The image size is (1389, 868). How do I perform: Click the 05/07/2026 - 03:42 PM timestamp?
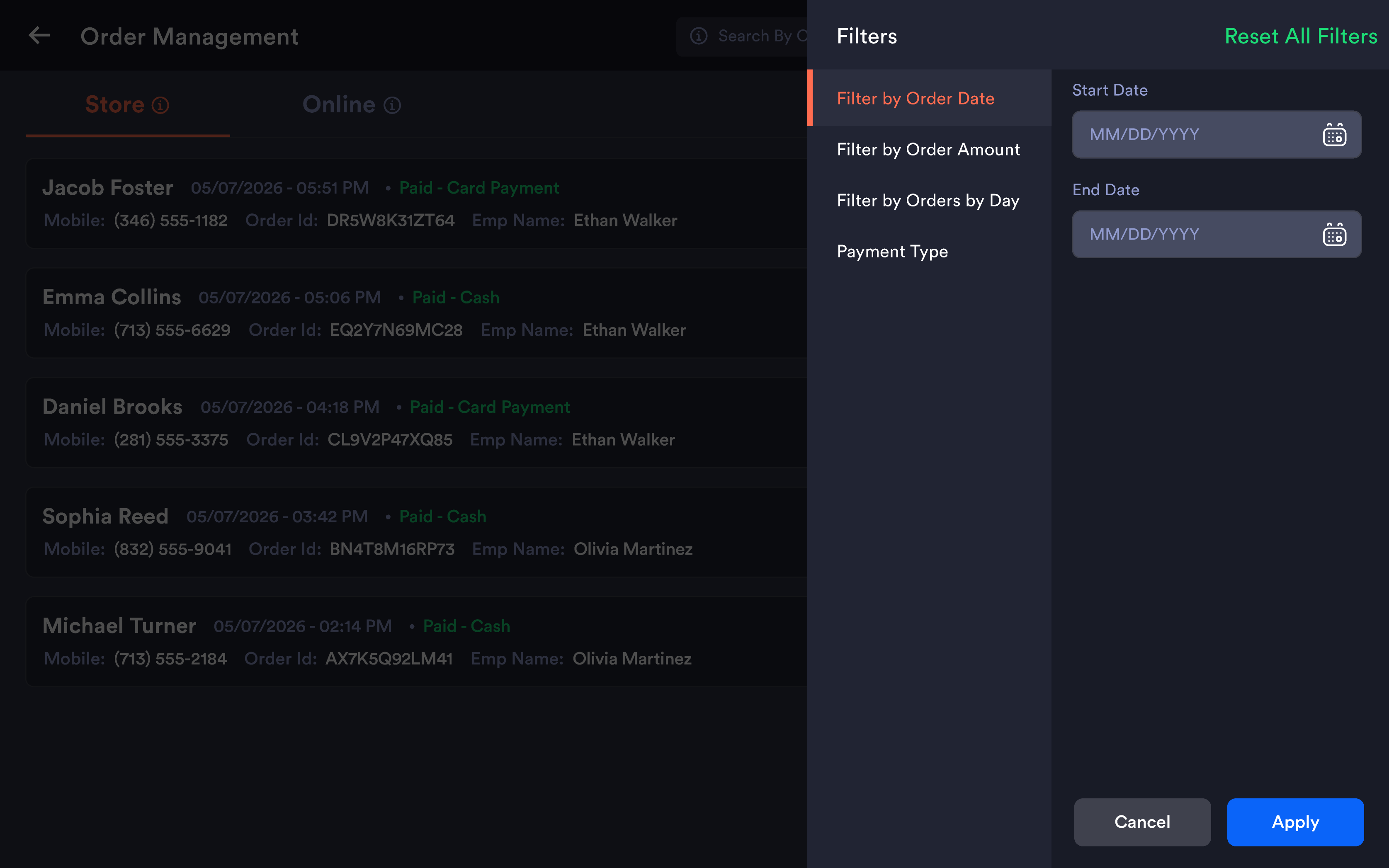tap(277, 516)
